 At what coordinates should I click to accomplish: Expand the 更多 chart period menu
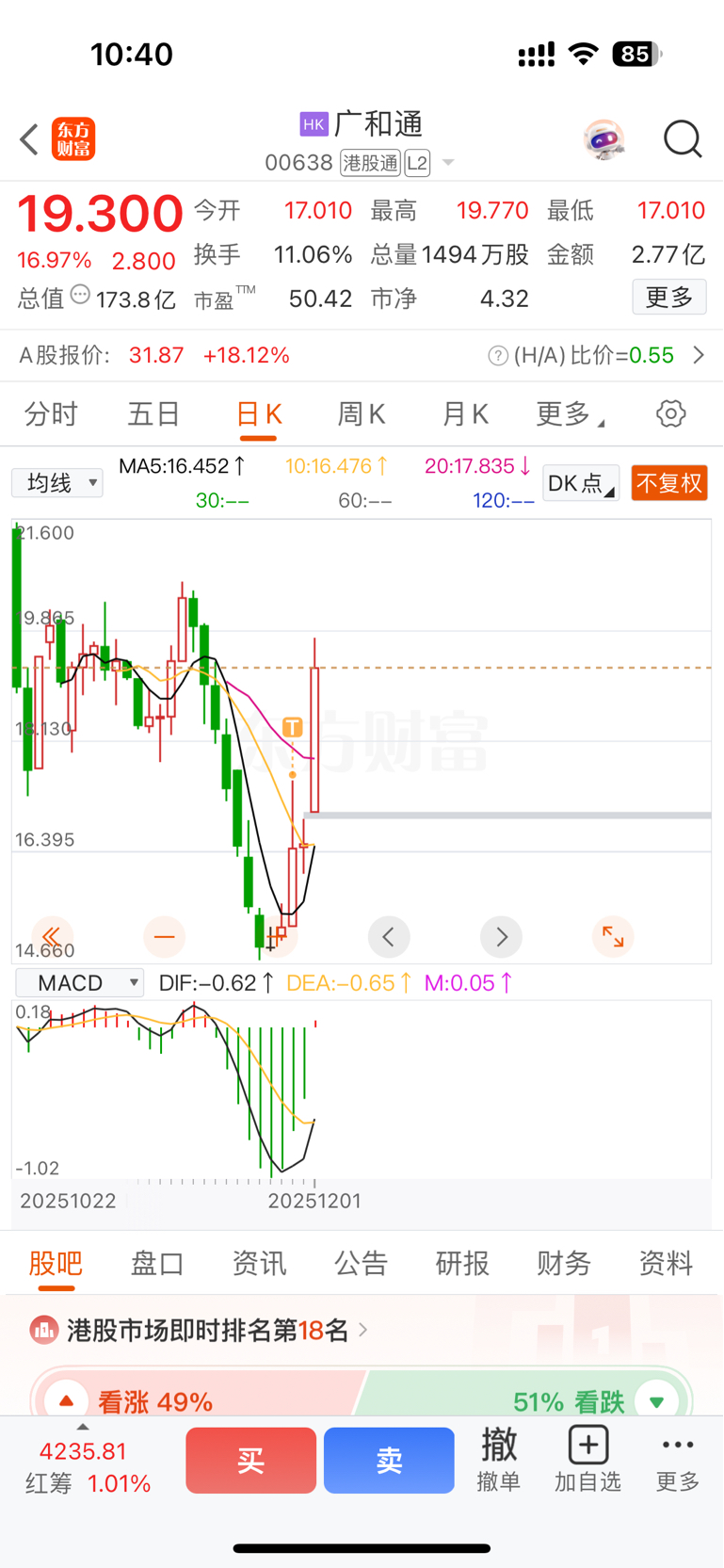point(570,414)
